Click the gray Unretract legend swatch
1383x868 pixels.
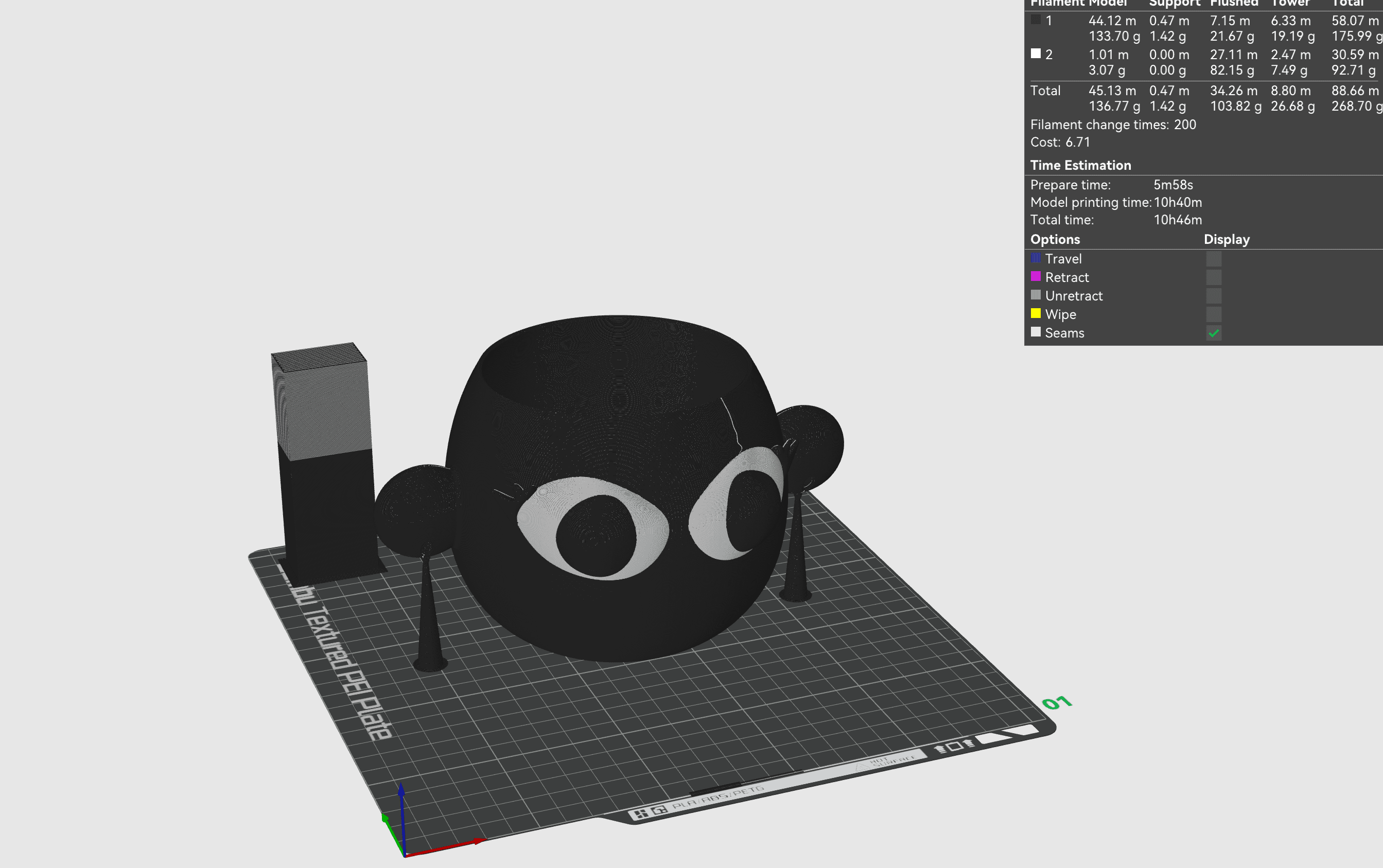[x=1036, y=295]
